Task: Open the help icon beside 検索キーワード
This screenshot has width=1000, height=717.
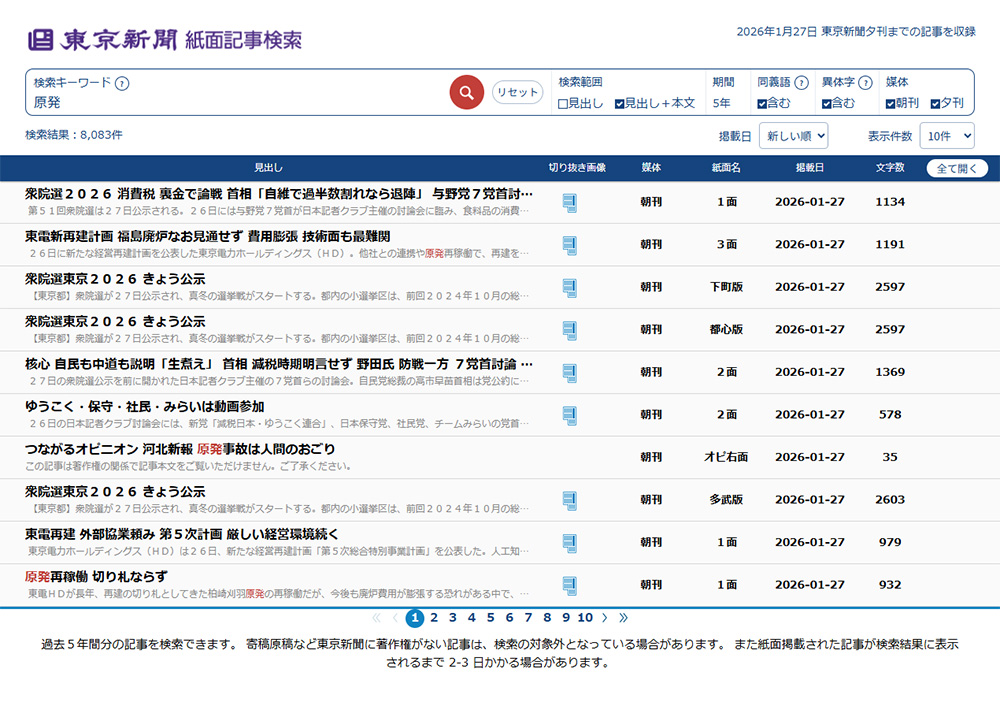Action: point(122,84)
